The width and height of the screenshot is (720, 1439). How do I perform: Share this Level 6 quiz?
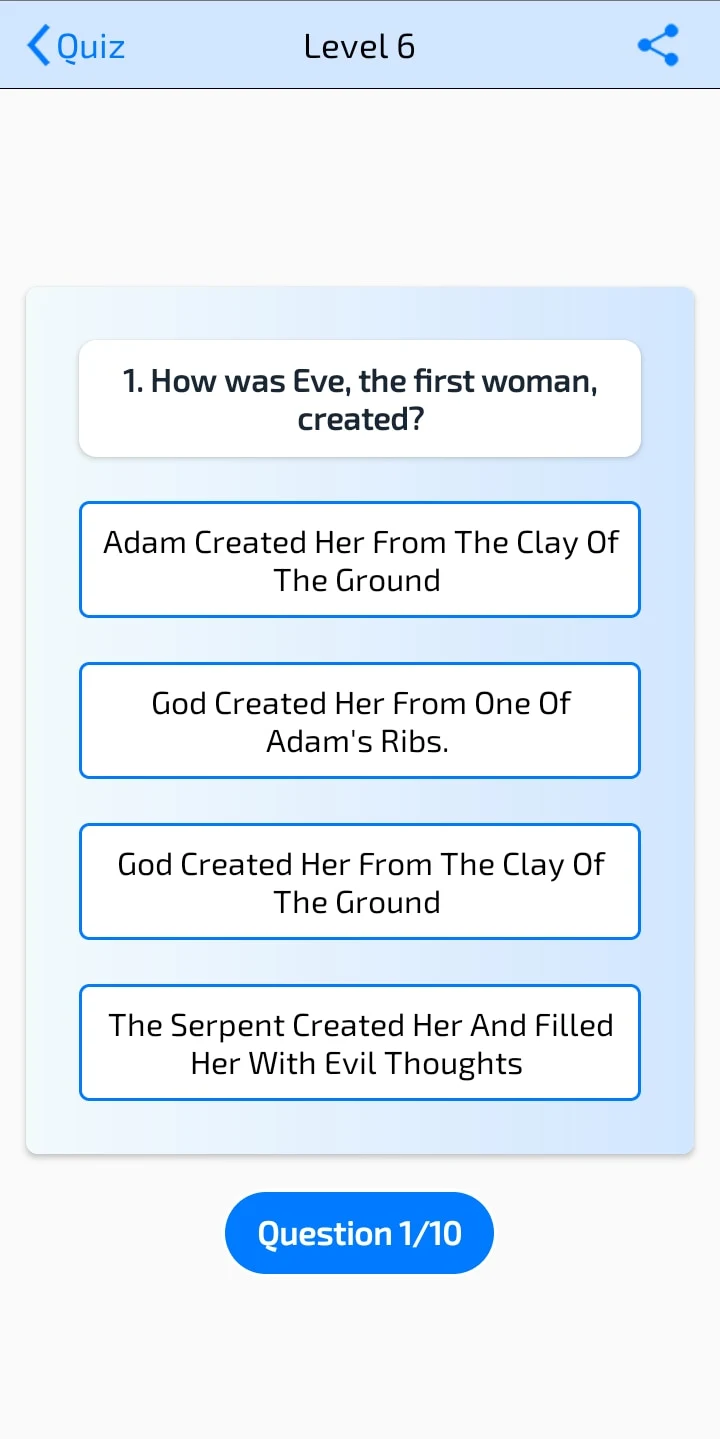tap(658, 46)
